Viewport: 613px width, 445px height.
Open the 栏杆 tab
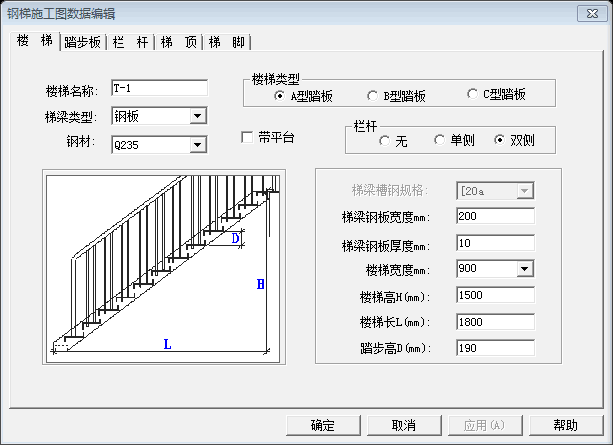coord(130,42)
